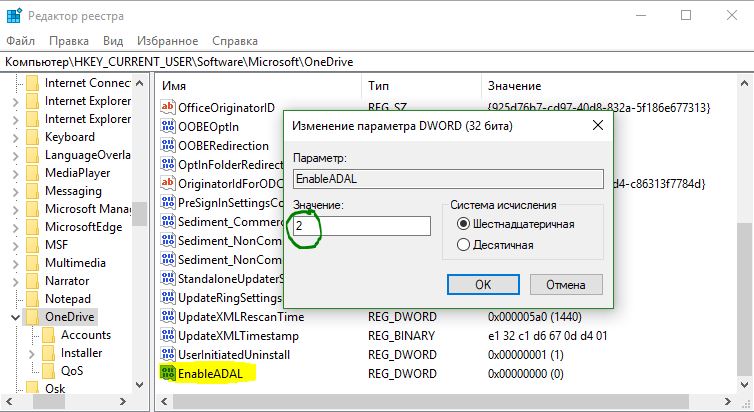Close the DWORD edit dialog
This screenshot has height=412, width=754.
click(x=598, y=125)
